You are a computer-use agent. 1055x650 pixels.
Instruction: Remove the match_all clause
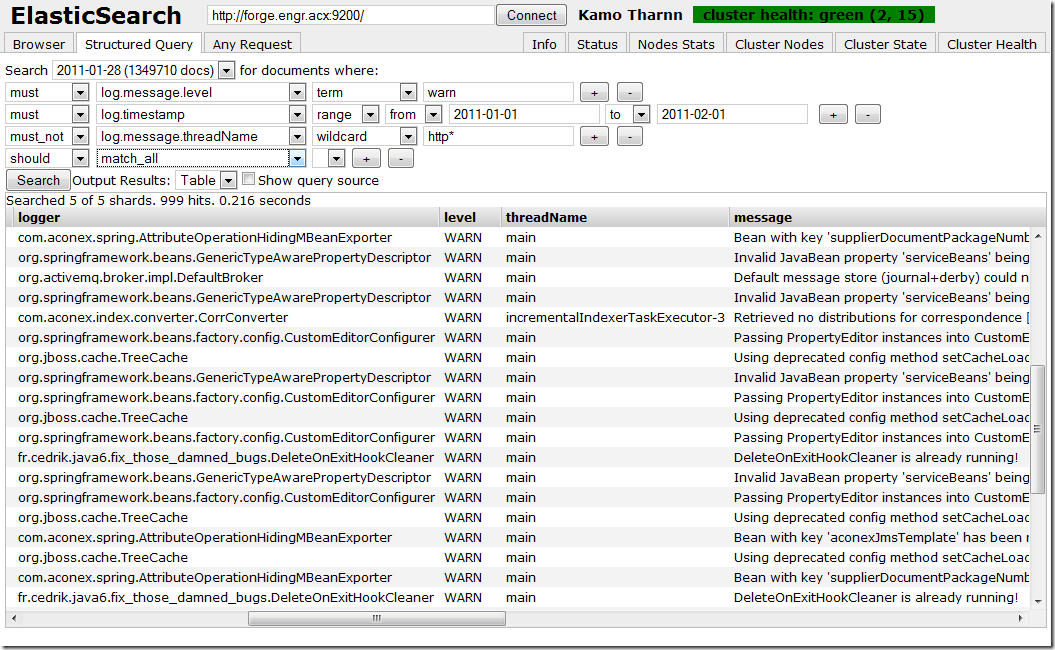[x=401, y=159]
